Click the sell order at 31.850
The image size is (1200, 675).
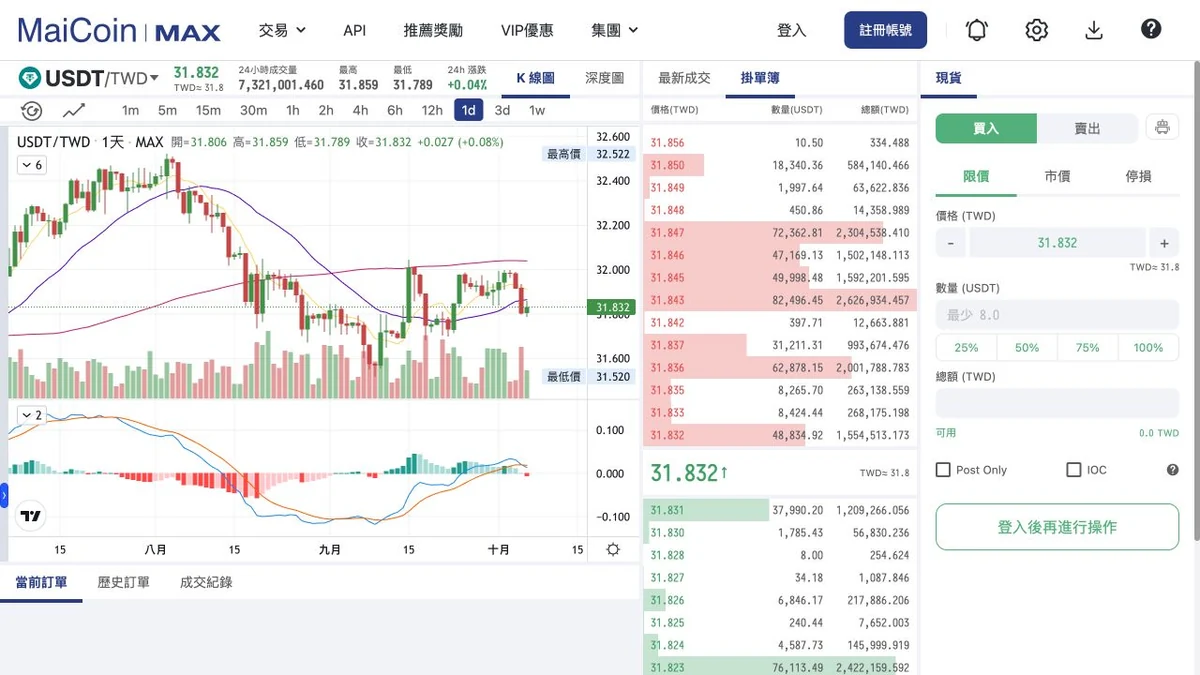coord(780,165)
